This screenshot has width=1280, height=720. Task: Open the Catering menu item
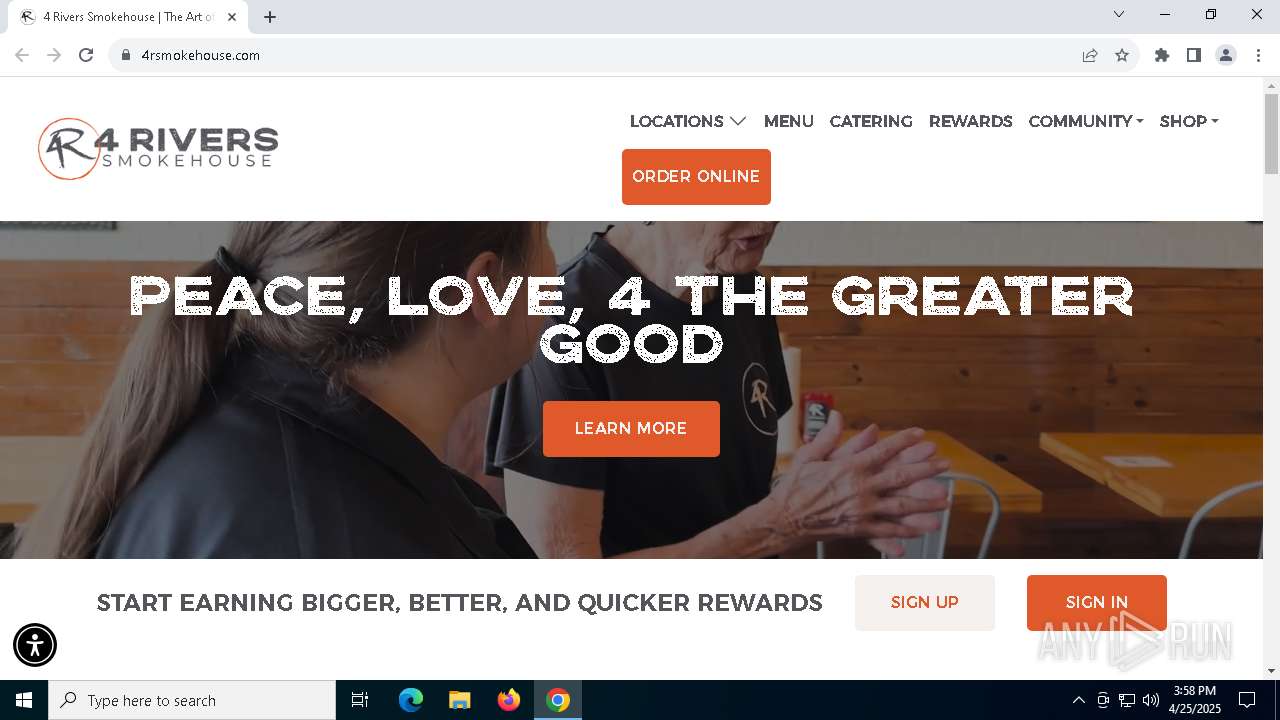coord(871,121)
